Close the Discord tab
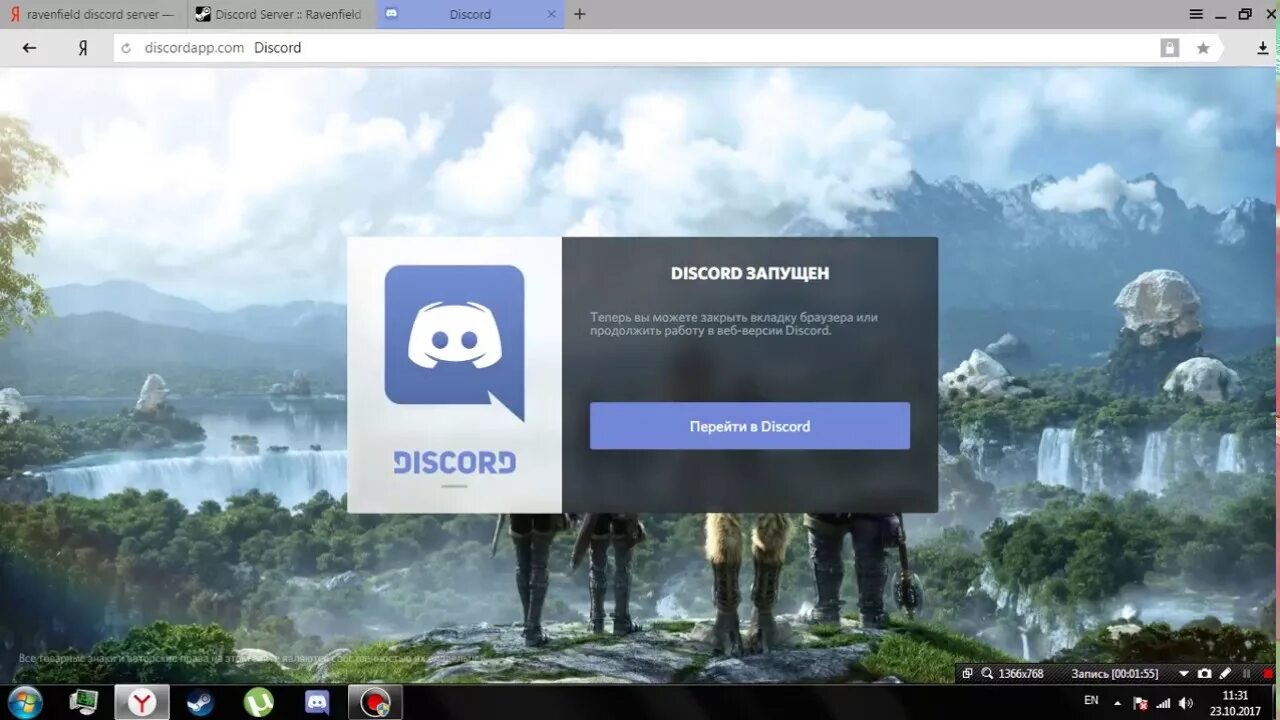 click(552, 14)
